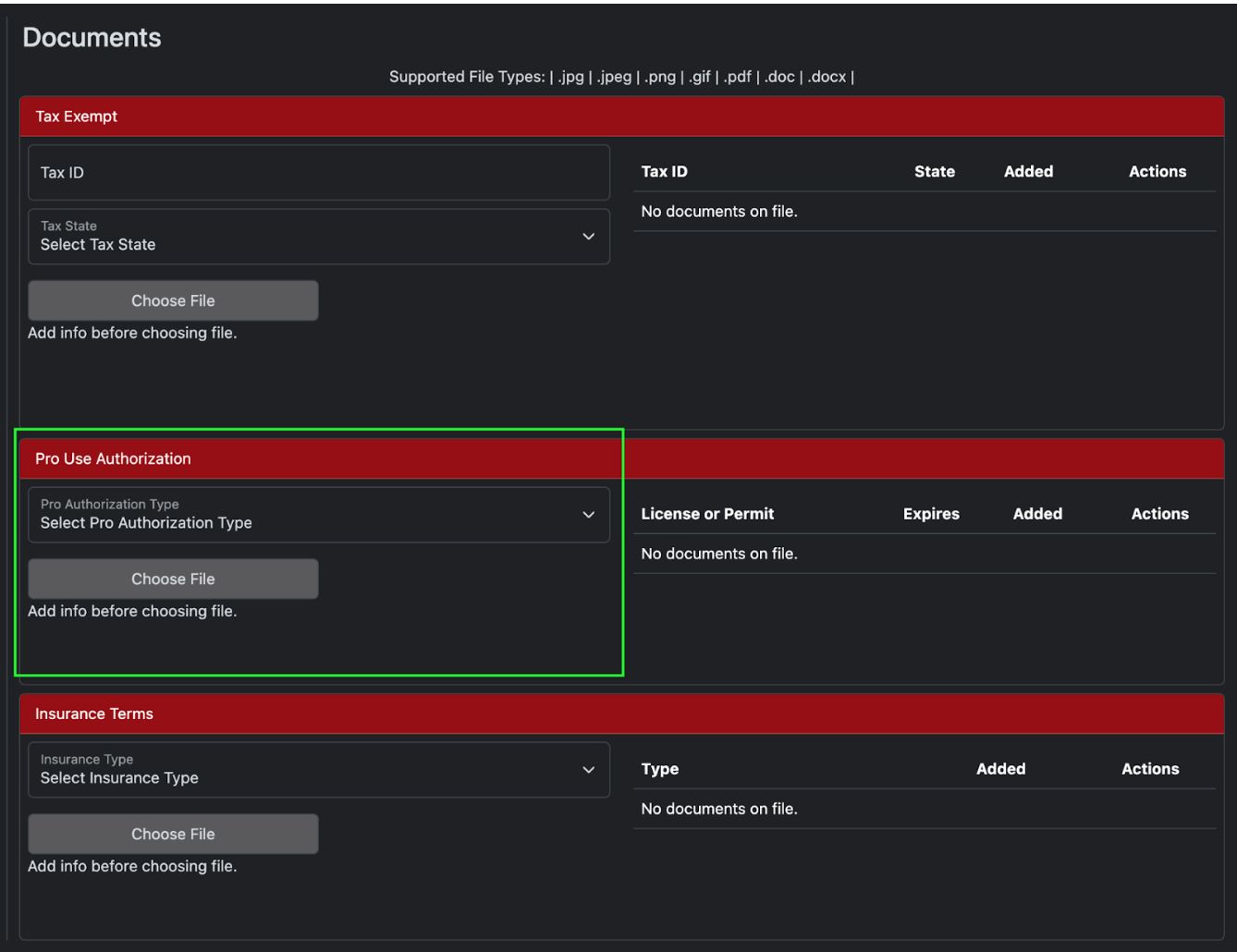Image resolution: width=1237 pixels, height=952 pixels.
Task: Click Choose File under Insurance Terms
Action: pos(173,835)
